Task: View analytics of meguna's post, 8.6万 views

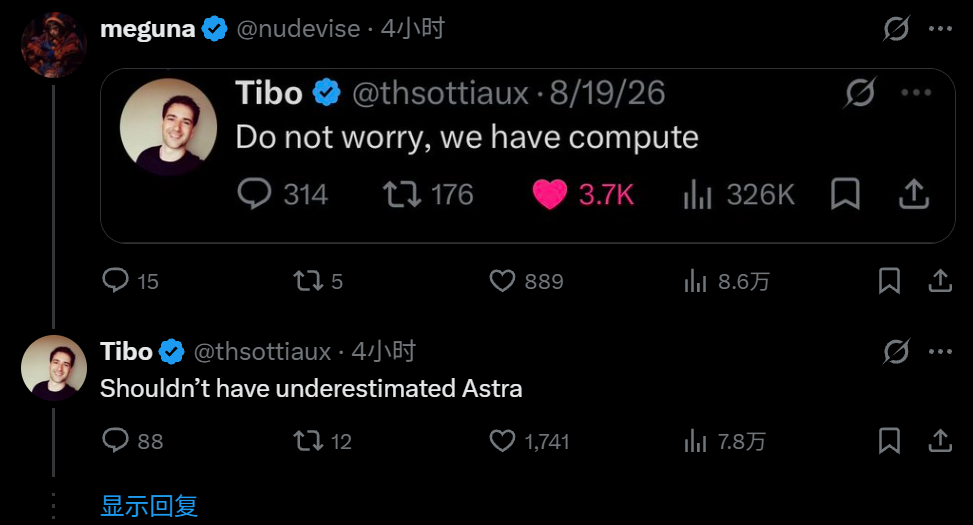Action: point(727,281)
